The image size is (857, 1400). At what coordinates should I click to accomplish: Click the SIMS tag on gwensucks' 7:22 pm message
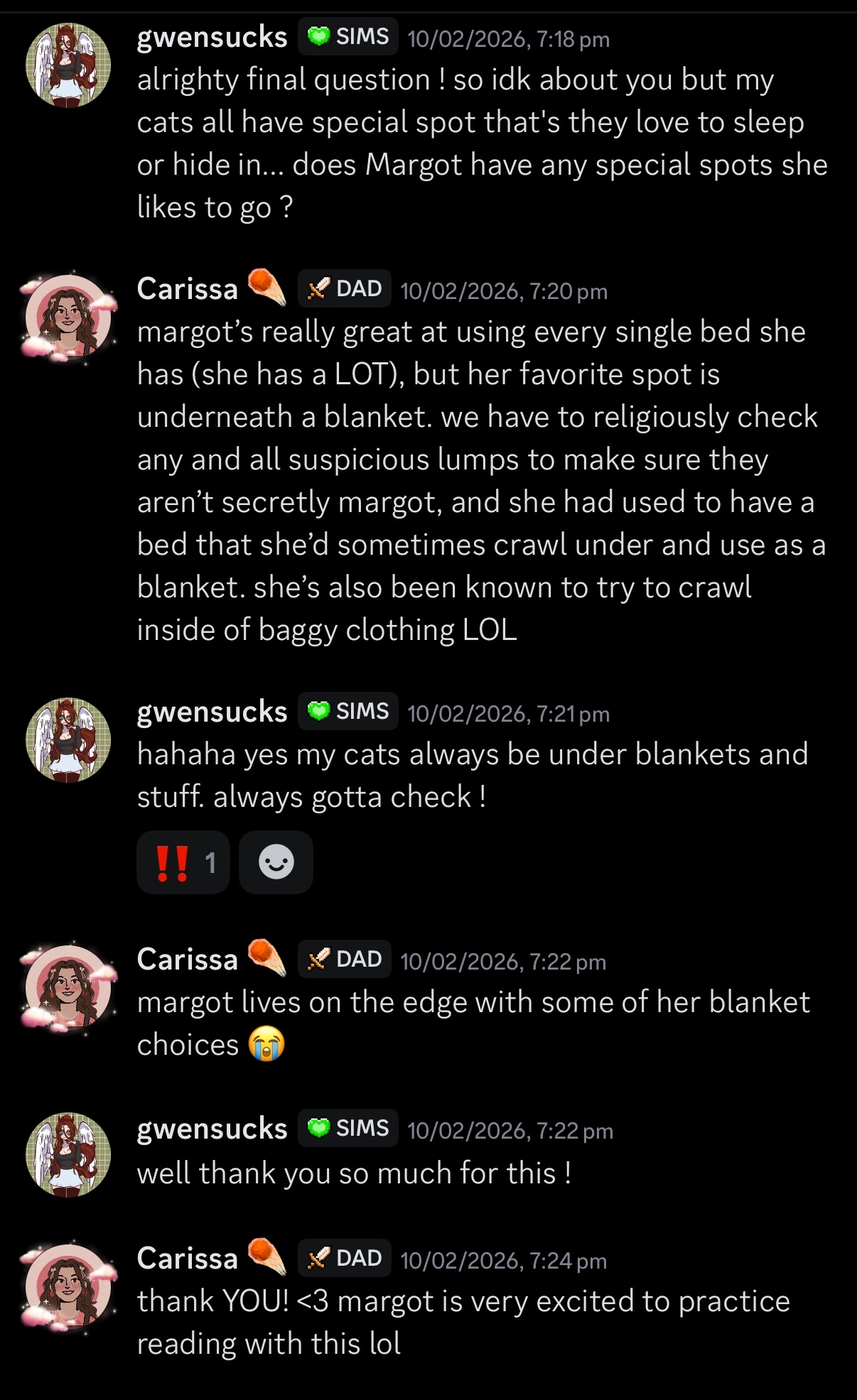(348, 1128)
